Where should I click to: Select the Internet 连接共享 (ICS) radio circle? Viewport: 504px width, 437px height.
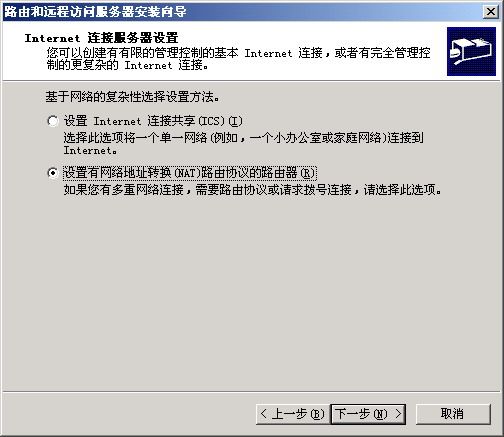coord(53,121)
